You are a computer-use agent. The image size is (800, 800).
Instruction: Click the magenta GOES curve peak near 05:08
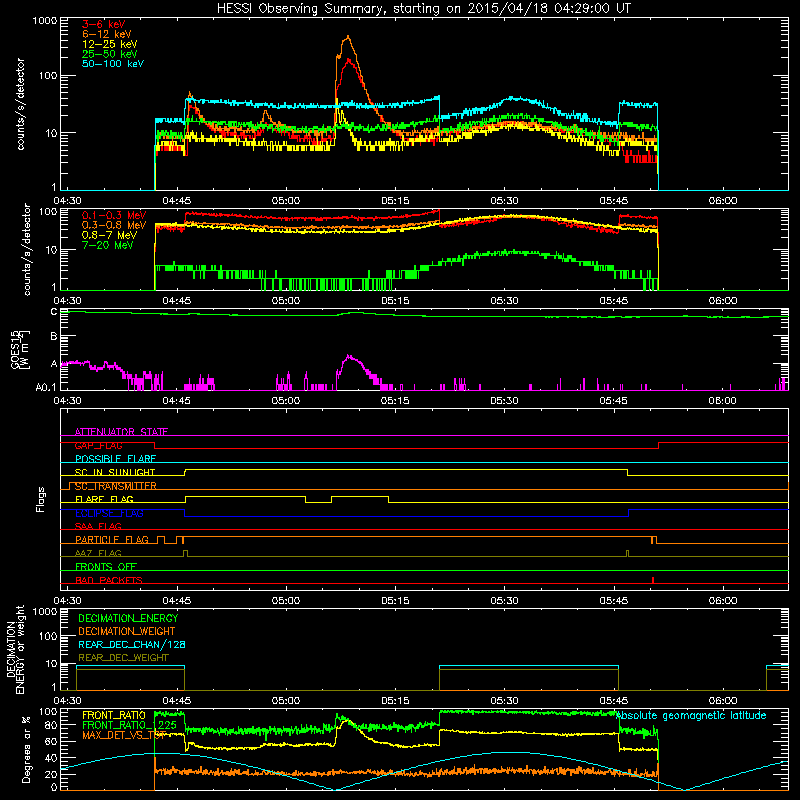coord(349,356)
